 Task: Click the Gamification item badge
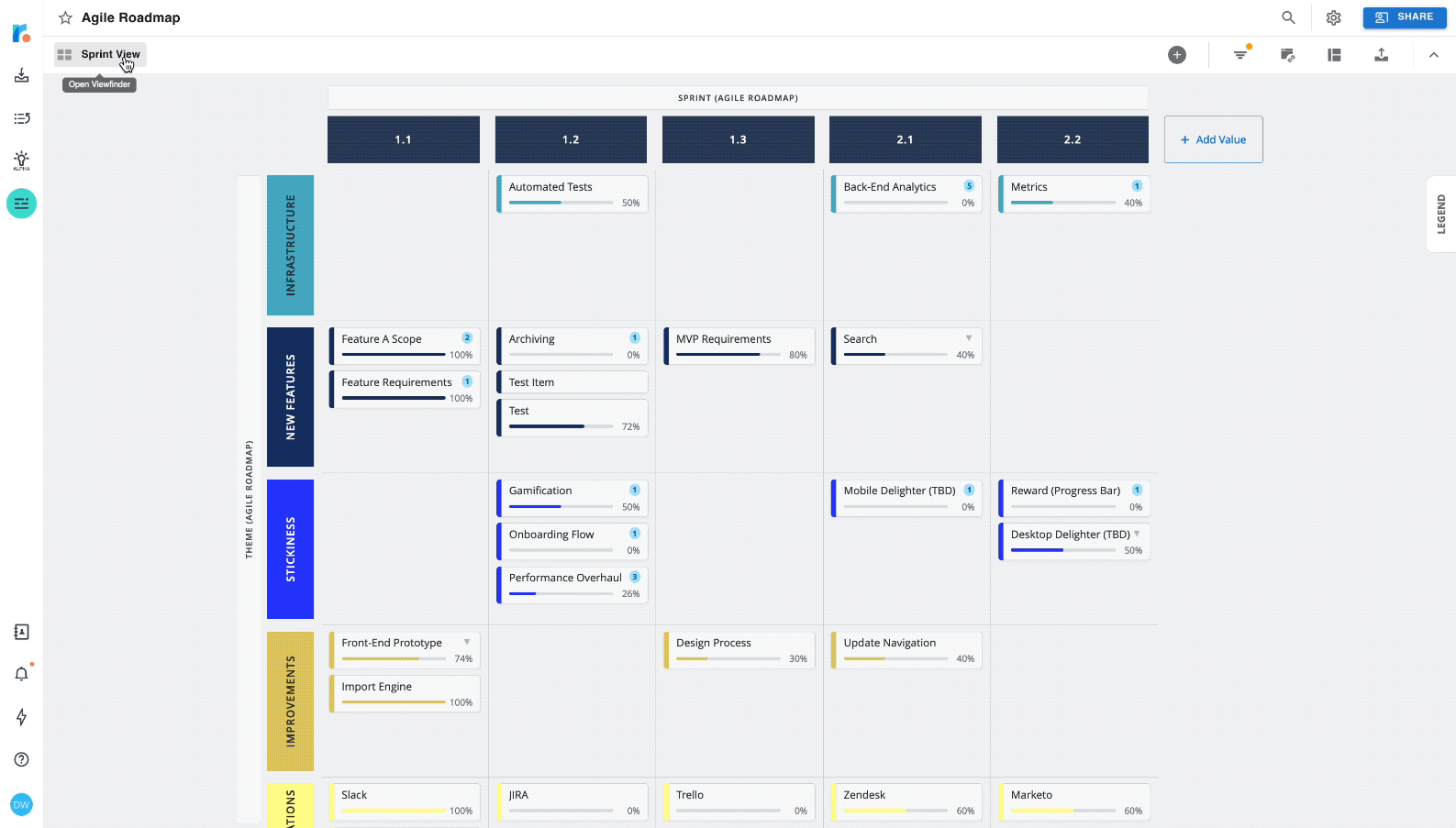pos(635,490)
